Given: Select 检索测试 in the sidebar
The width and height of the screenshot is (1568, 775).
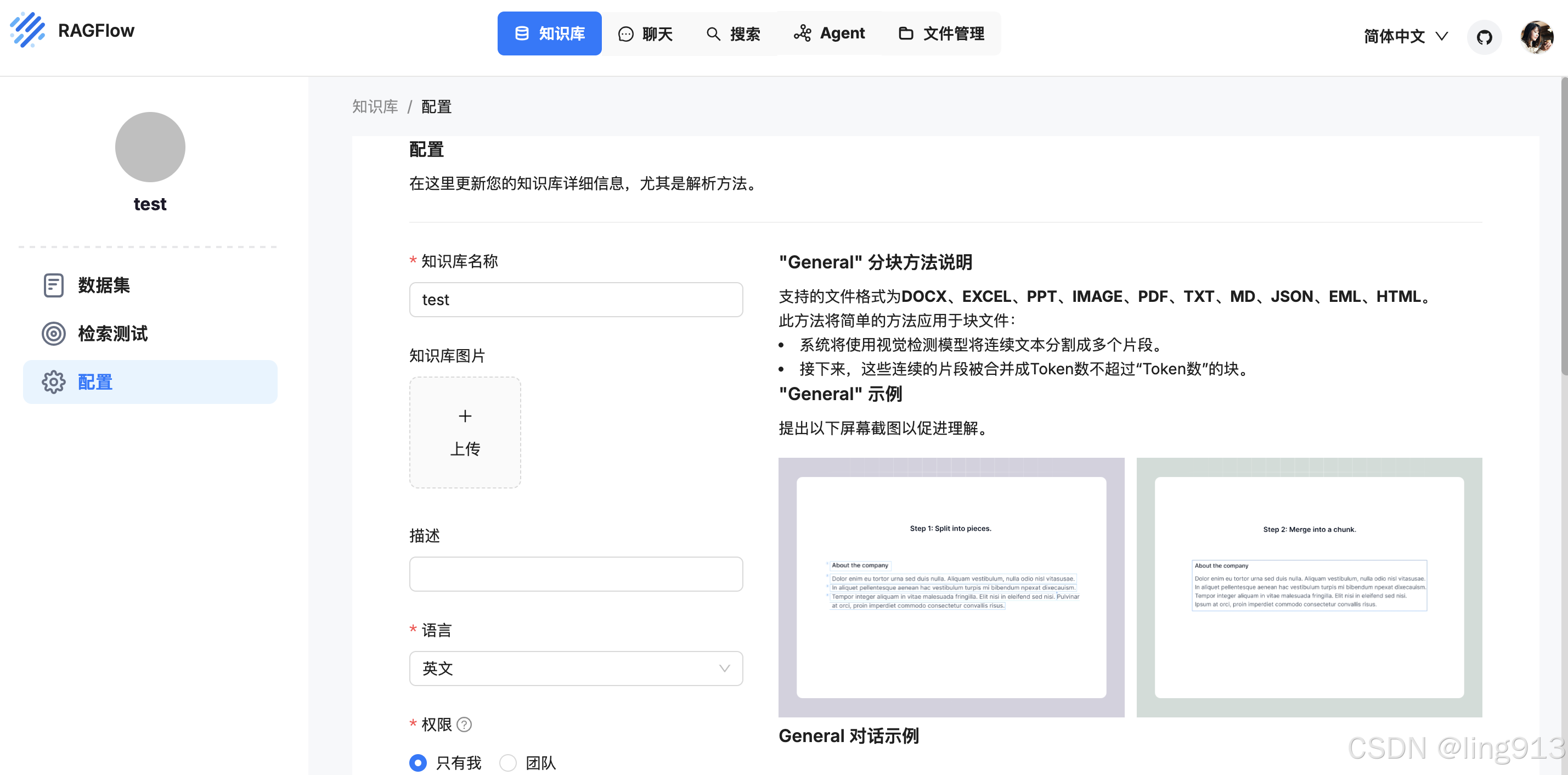Looking at the screenshot, I should tap(150, 334).
